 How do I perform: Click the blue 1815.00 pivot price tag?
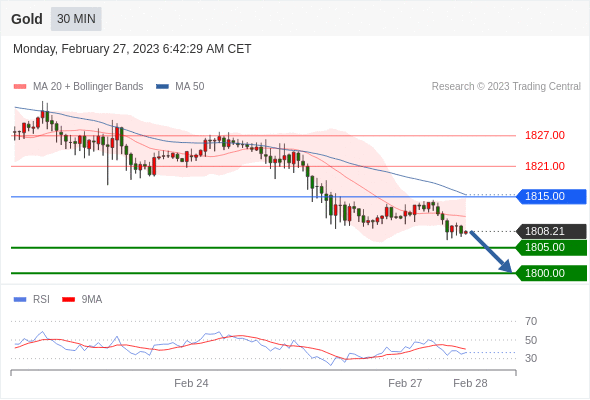coord(551,196)
